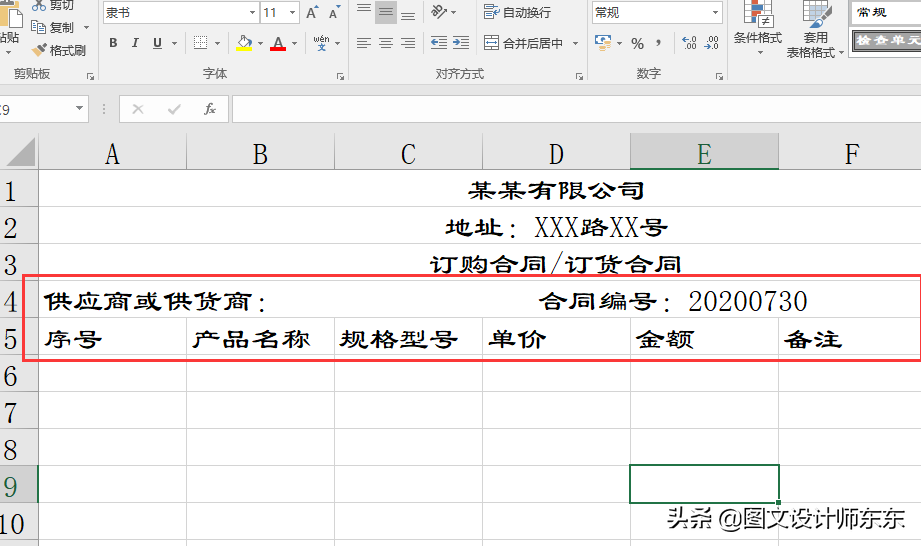Toggle Wrap Text (自动换行)
Screen dimensions: 921x546
pos(517,12)
